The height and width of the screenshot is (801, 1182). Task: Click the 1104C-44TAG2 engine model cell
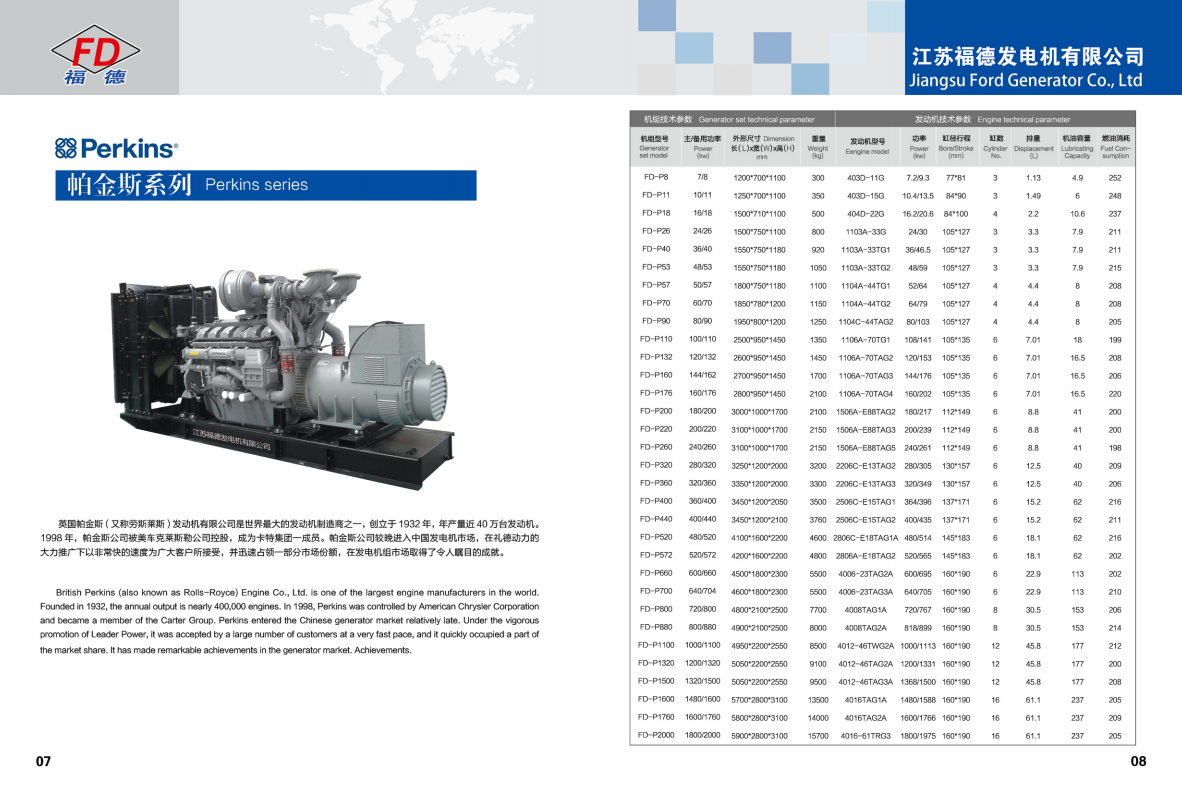865,322
